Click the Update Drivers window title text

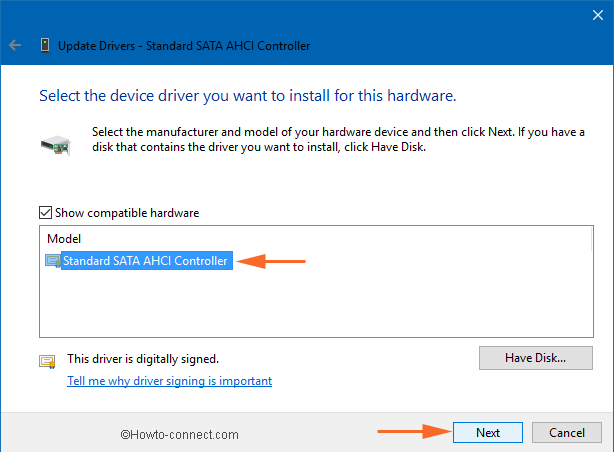coord(184,46)
